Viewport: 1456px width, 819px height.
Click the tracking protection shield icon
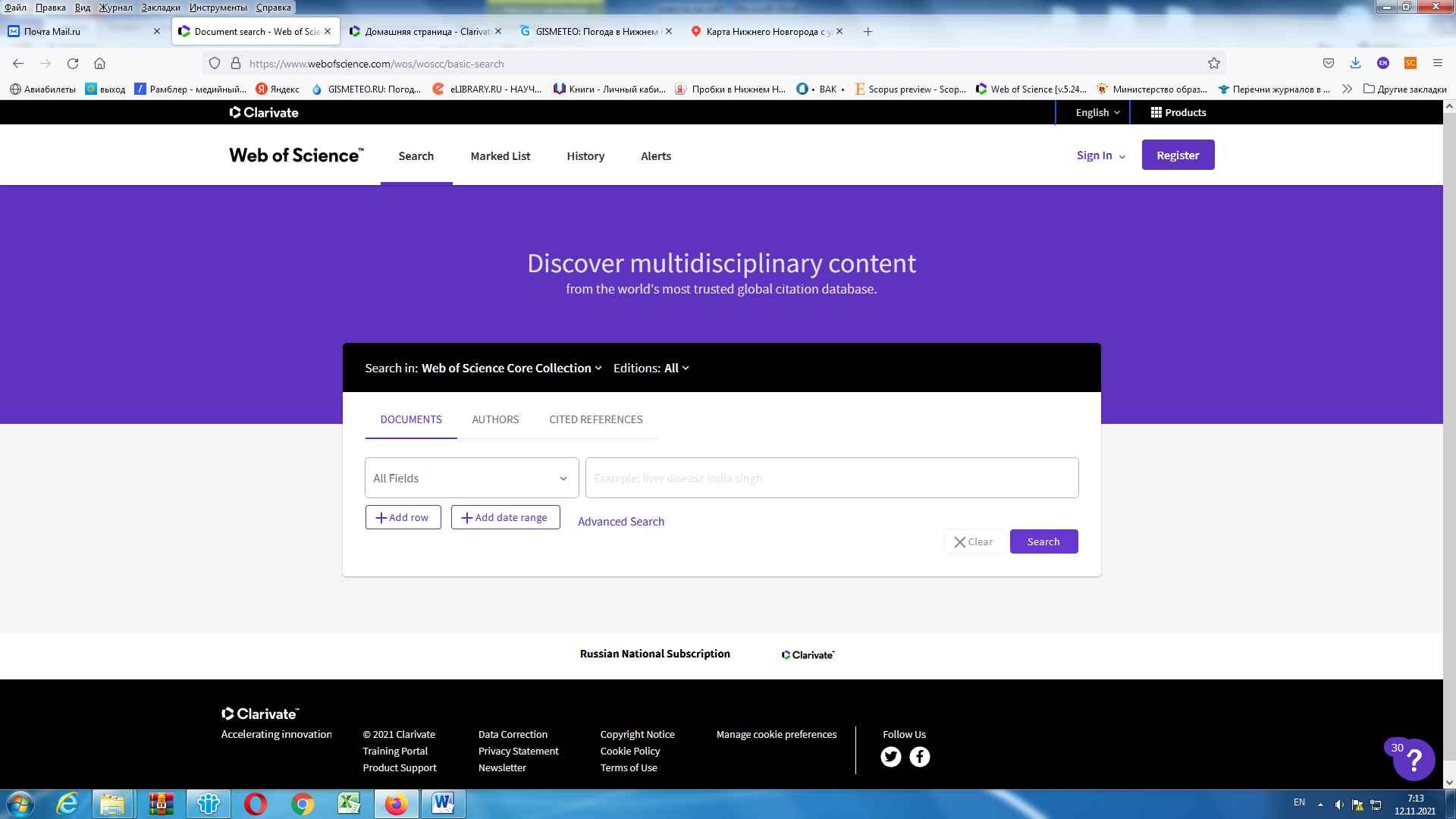215,64
